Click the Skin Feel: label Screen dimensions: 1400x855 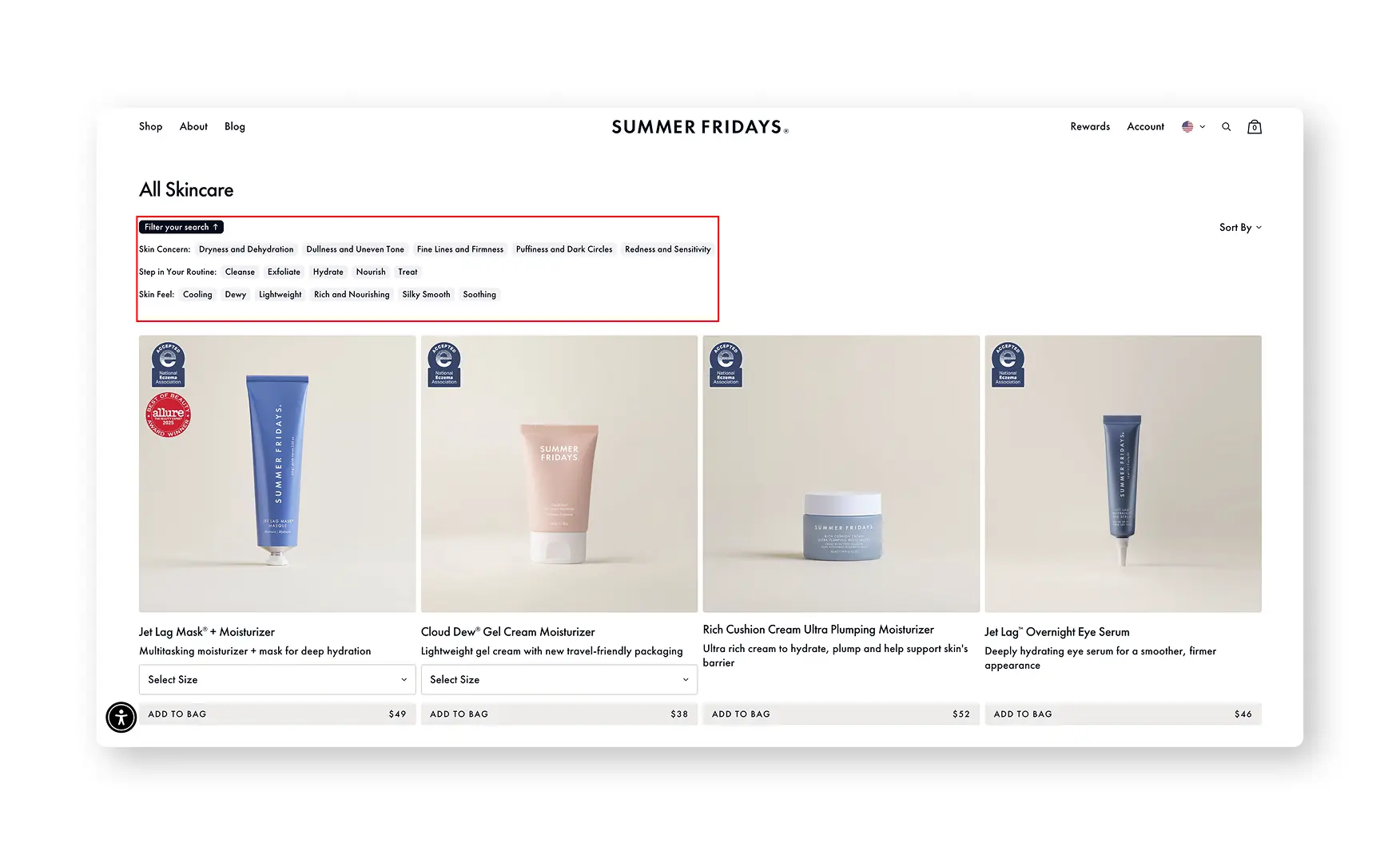pos(157,294)
